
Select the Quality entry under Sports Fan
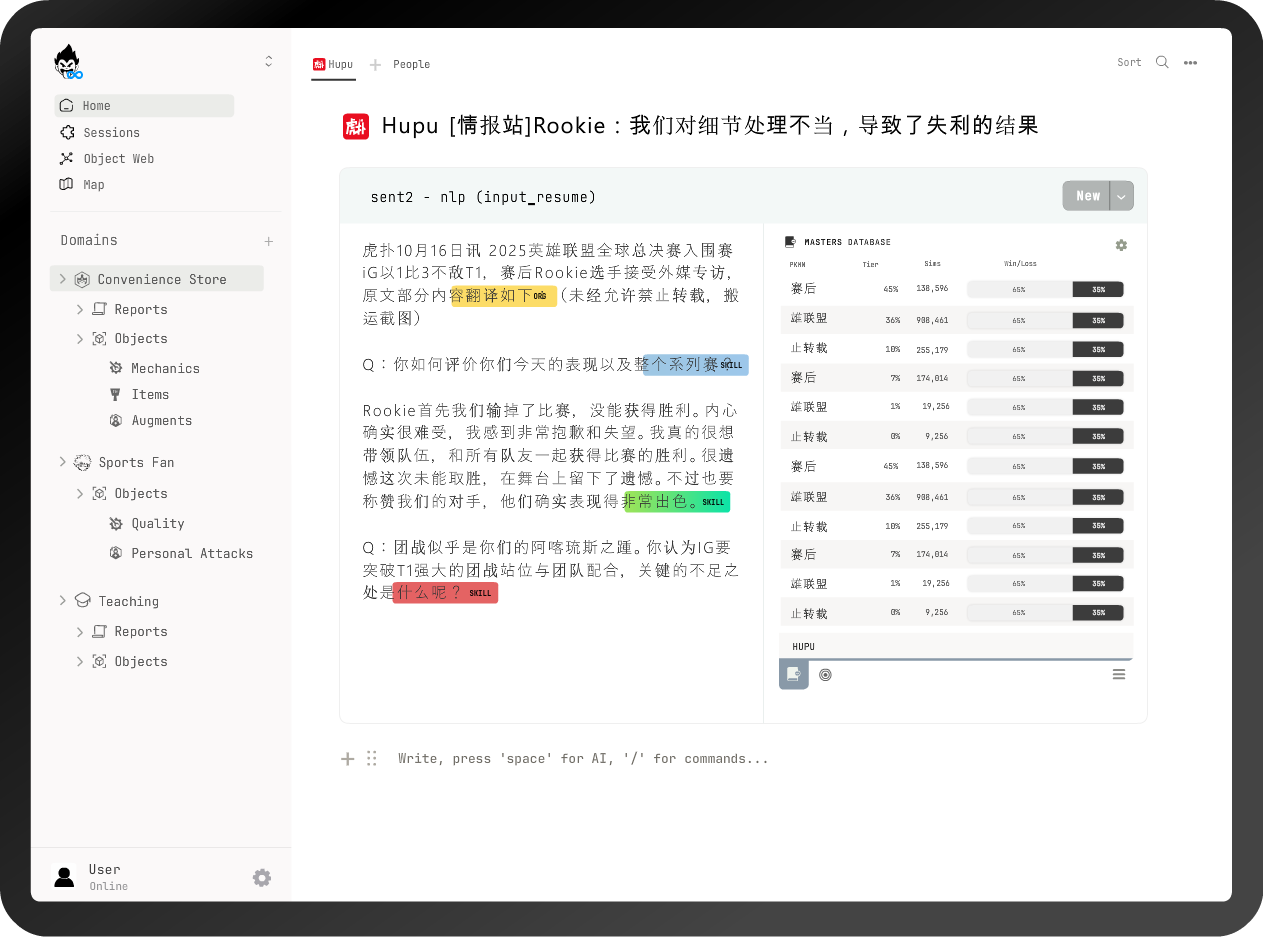point(158,523)
